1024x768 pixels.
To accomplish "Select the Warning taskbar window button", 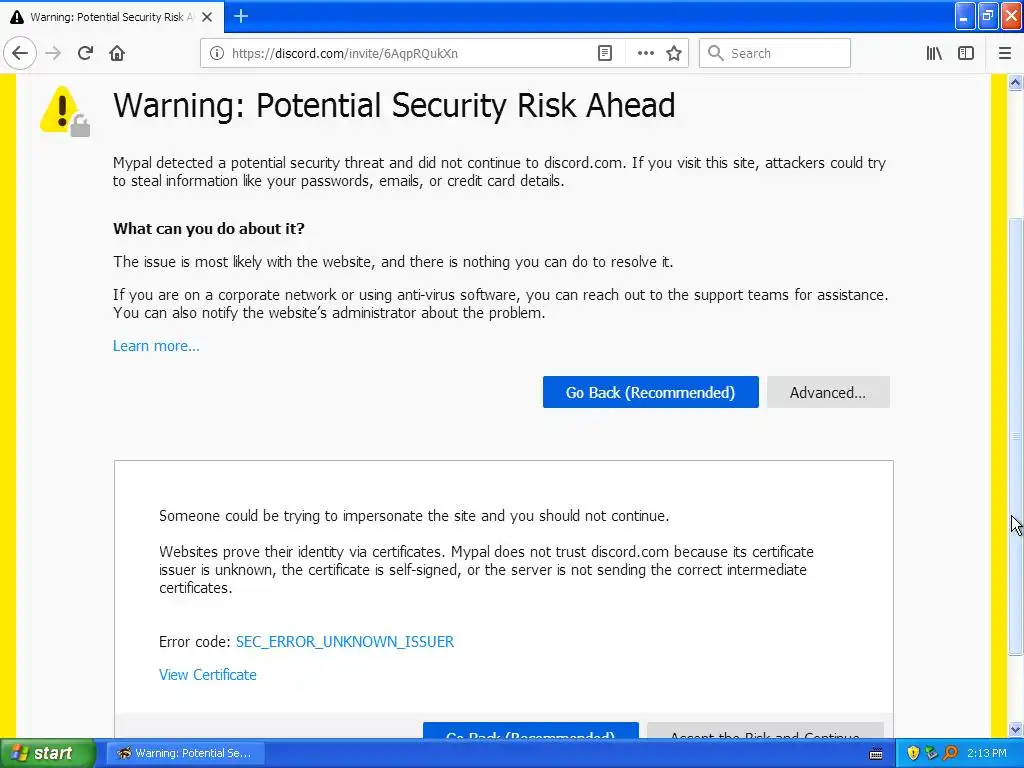I will point(186,753).
